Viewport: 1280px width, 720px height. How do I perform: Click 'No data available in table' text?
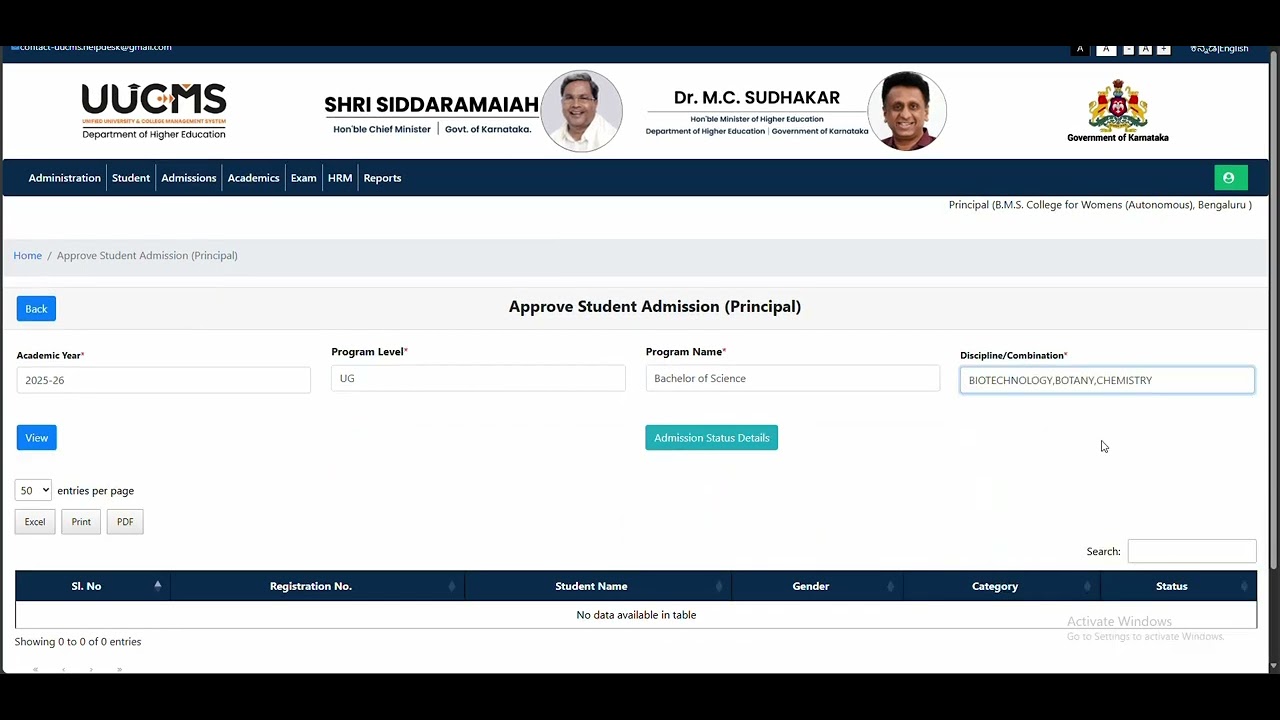636,615
